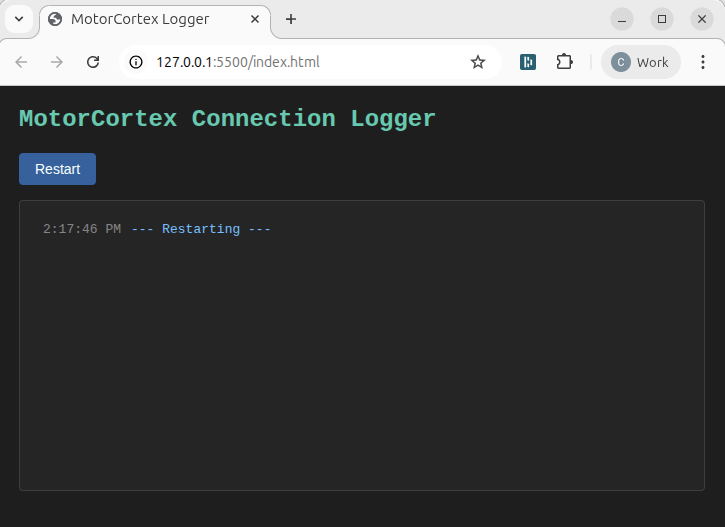Reload the current page
The image size is (725, 527).
93,62
